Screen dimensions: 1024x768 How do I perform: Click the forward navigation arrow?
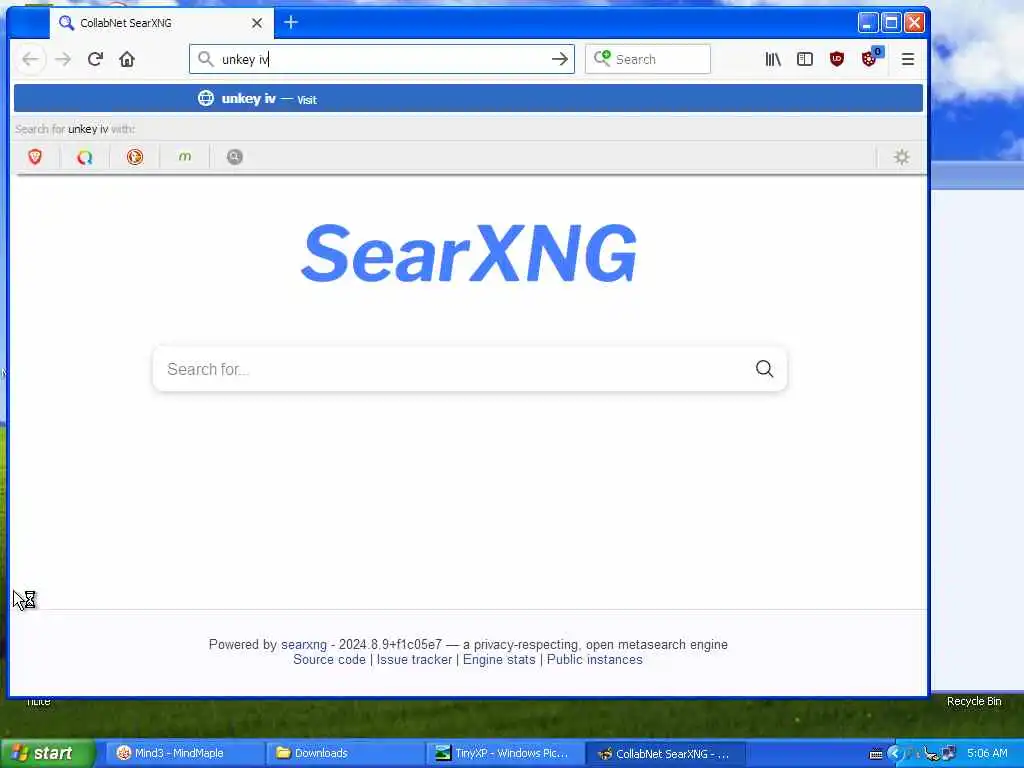click(63, 59)
